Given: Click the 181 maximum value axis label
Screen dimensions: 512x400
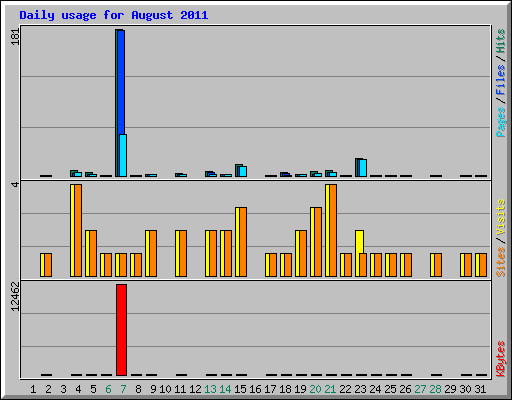Looking at the screenshot, I should 15,37.
